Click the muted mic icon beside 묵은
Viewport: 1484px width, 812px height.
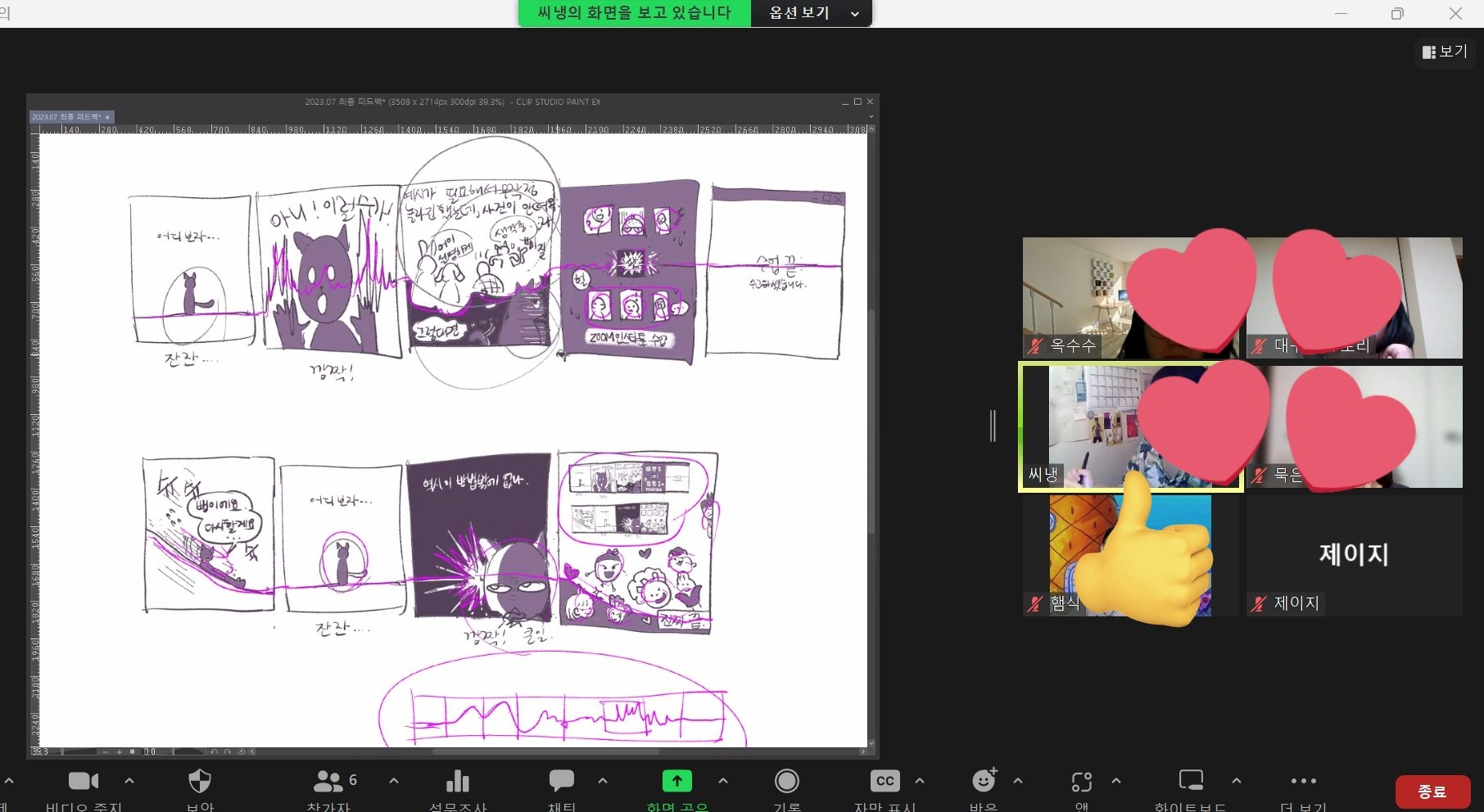[x=1260, y=475]
